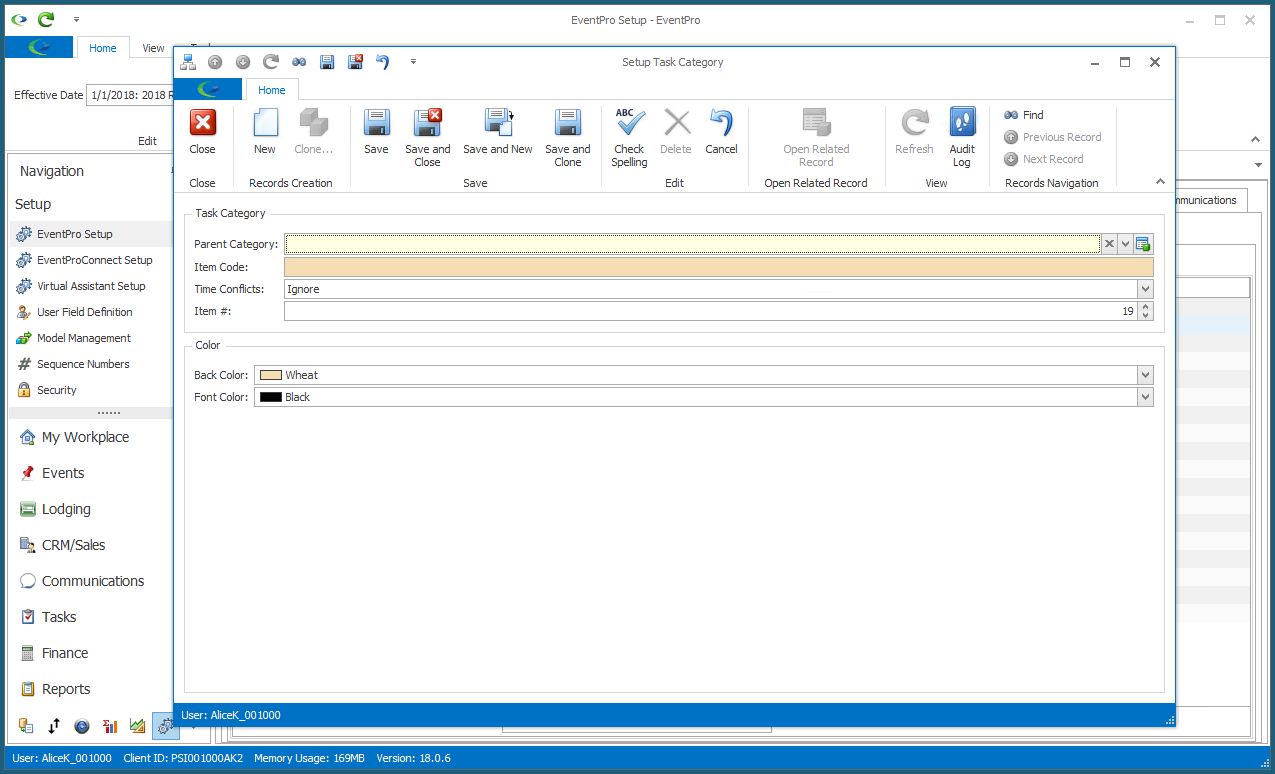The width and height of the screenshot is (1275, 774).
Task: Increase Item # with the up spinner
Action: pos(1146,307)
